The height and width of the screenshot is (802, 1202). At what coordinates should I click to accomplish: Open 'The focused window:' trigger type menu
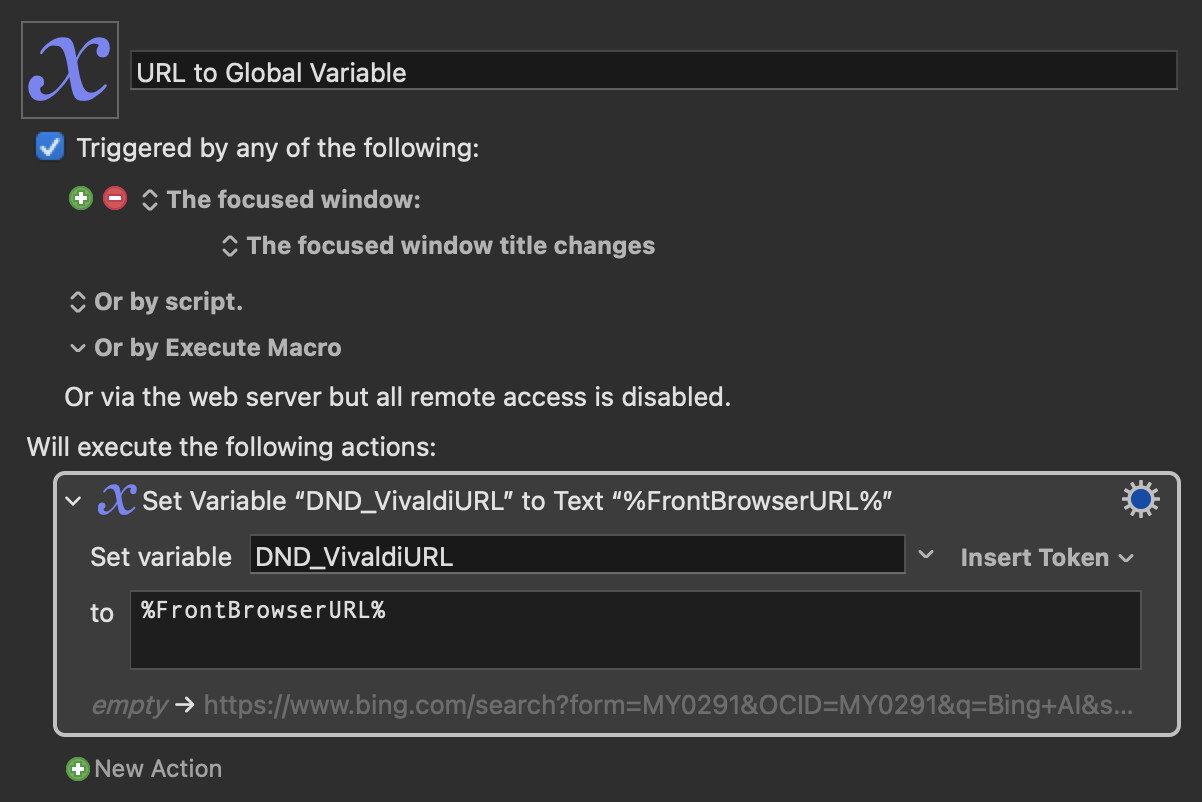click(x=281, y=199)
